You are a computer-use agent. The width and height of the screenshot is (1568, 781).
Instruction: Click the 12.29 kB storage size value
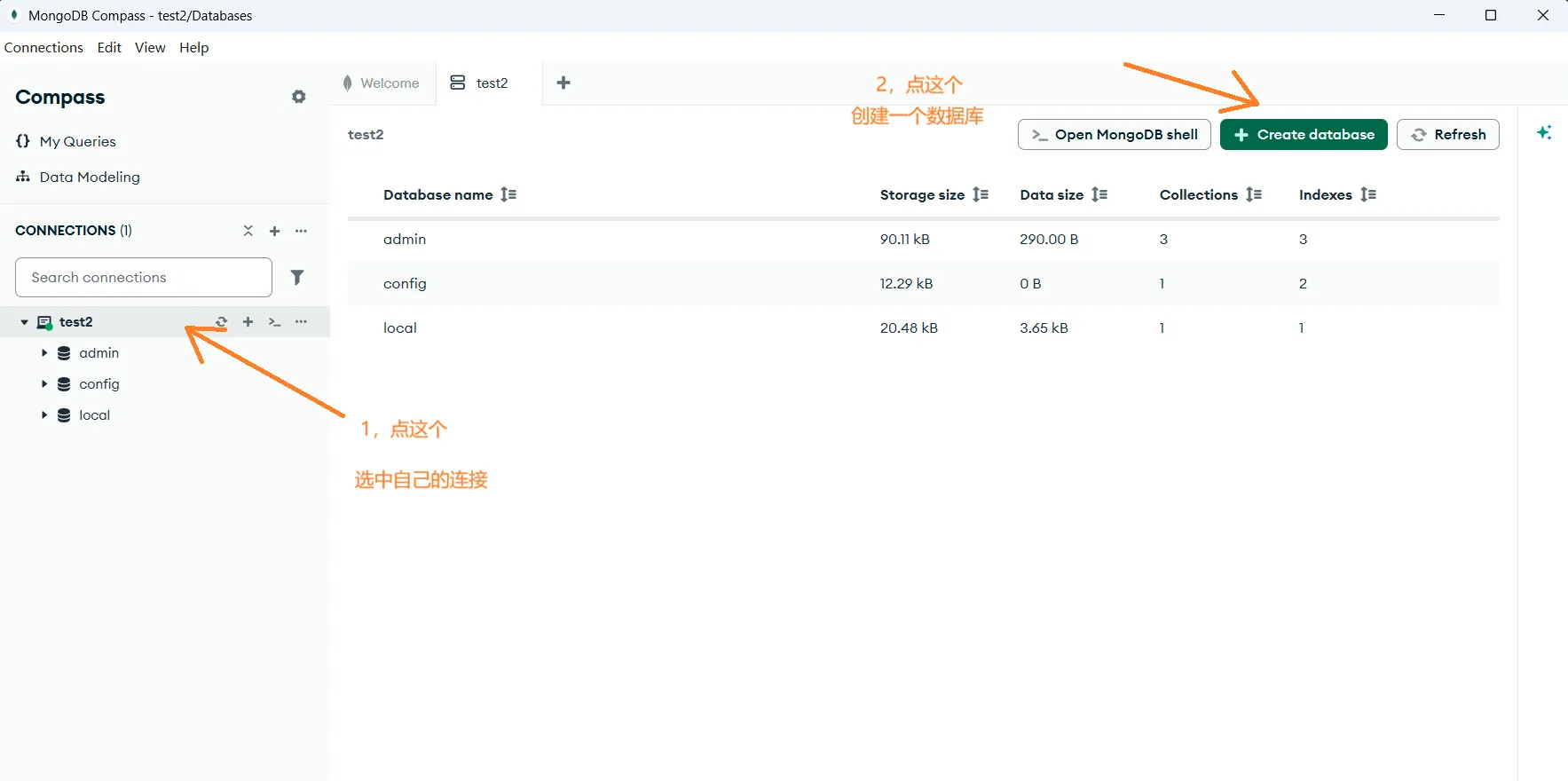pyautogui.click(x=906, y=284)
